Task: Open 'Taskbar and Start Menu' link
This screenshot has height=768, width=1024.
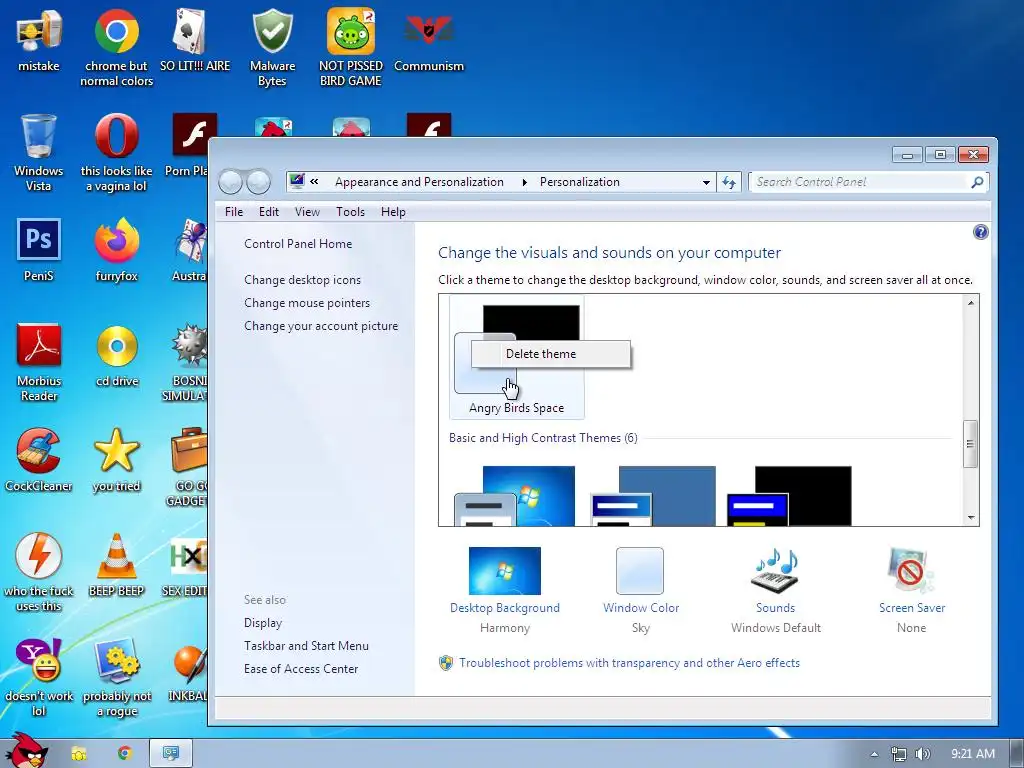Action: coord(306,646)
